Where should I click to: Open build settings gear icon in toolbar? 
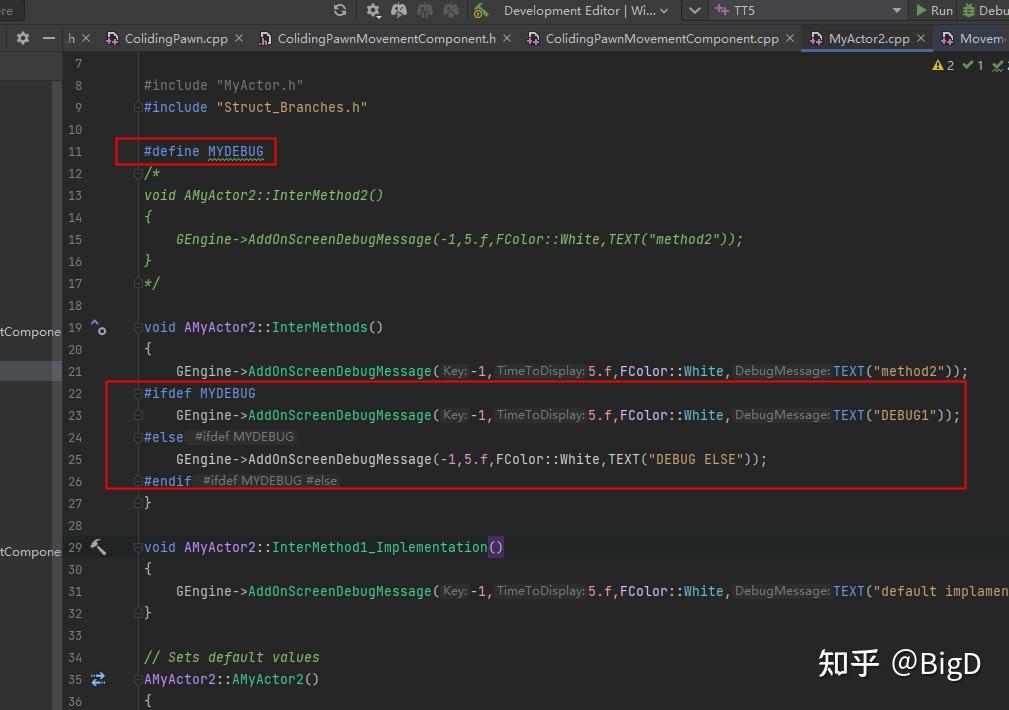click(373, 10)
